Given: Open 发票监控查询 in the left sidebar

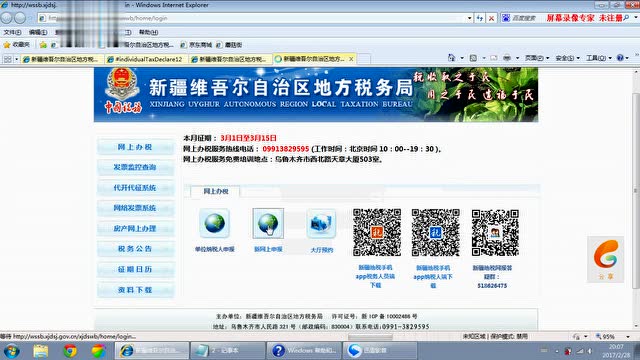Looking at the screenshot, I should (136, 167).
